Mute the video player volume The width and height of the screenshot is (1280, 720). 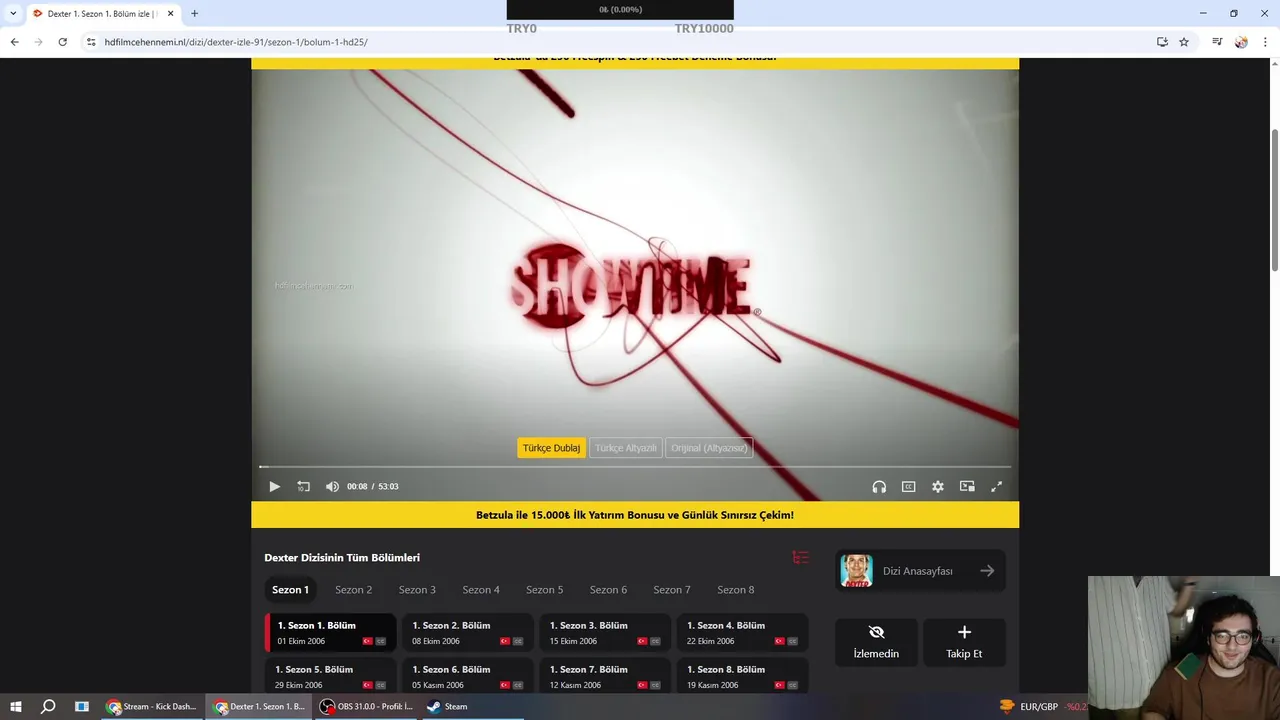(x=332, y=487)
